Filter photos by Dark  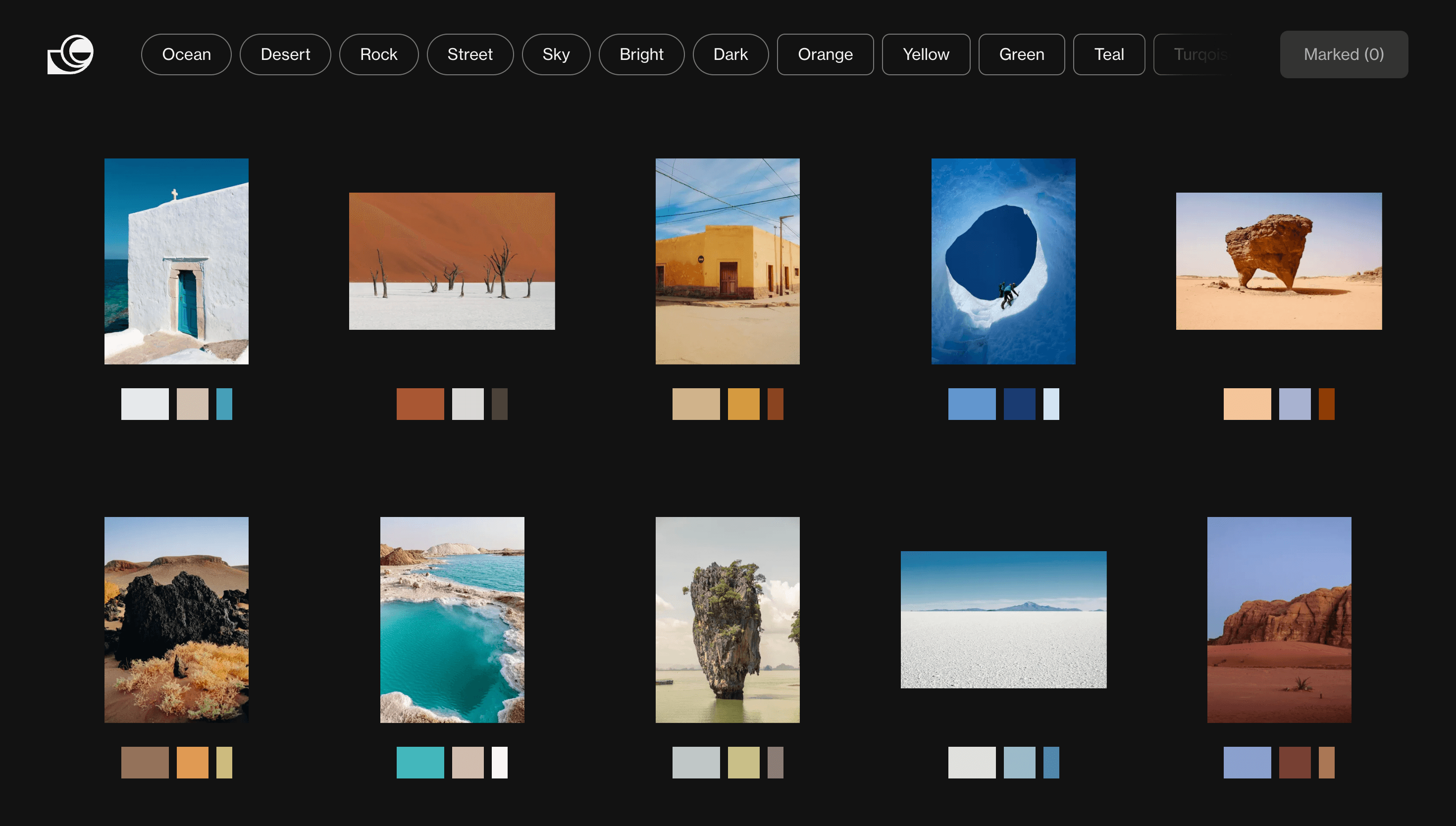(730, 54)
